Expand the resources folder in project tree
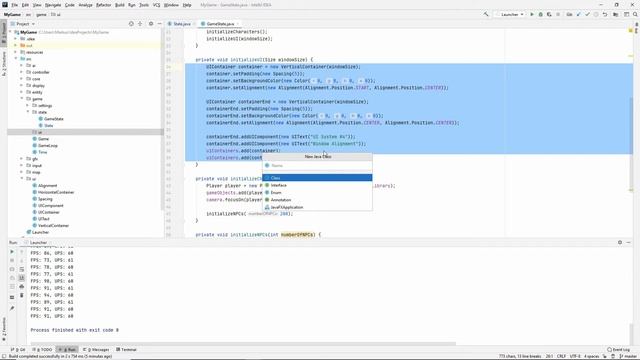The height and width of the screenshot is (360, 640). [x=16, y=52]
